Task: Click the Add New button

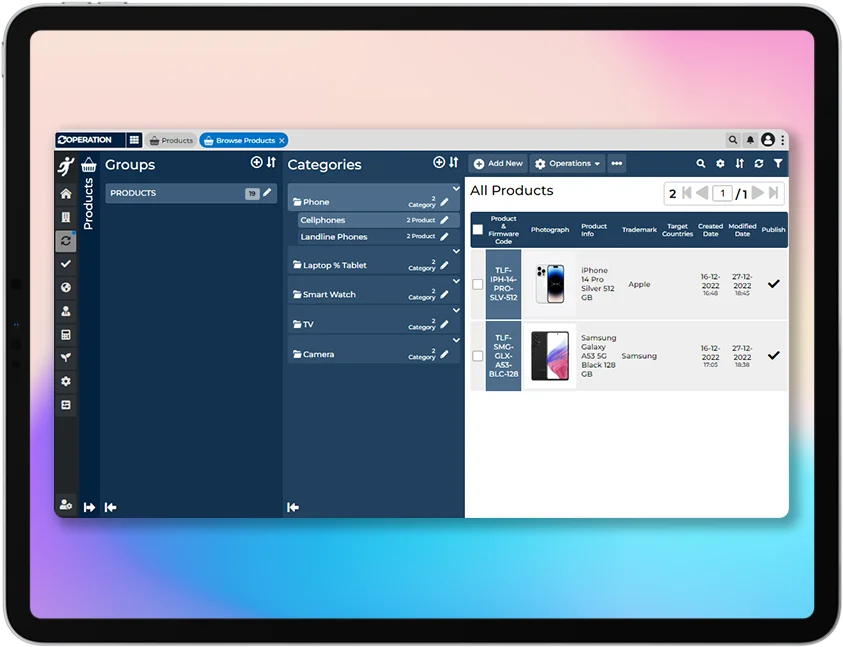Action: coord(498,164)
